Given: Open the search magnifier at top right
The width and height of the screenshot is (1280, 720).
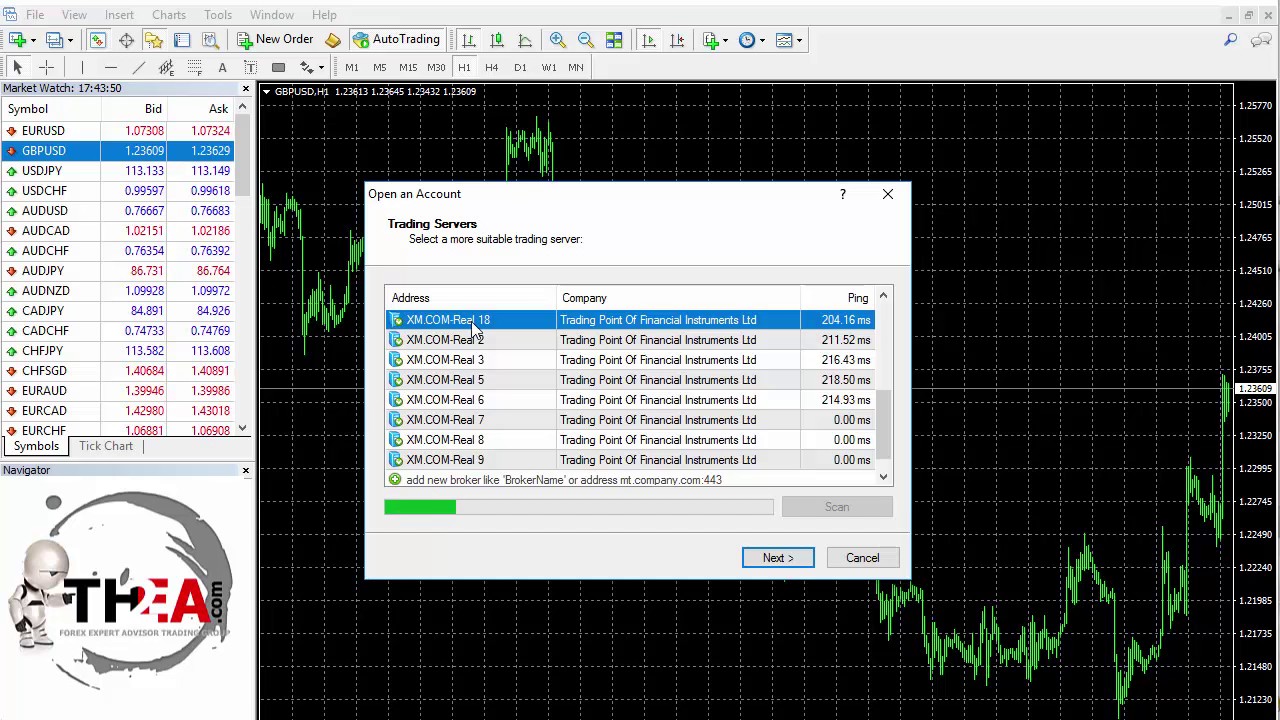Looking at the screenshot, I should tap(1231, 40).
